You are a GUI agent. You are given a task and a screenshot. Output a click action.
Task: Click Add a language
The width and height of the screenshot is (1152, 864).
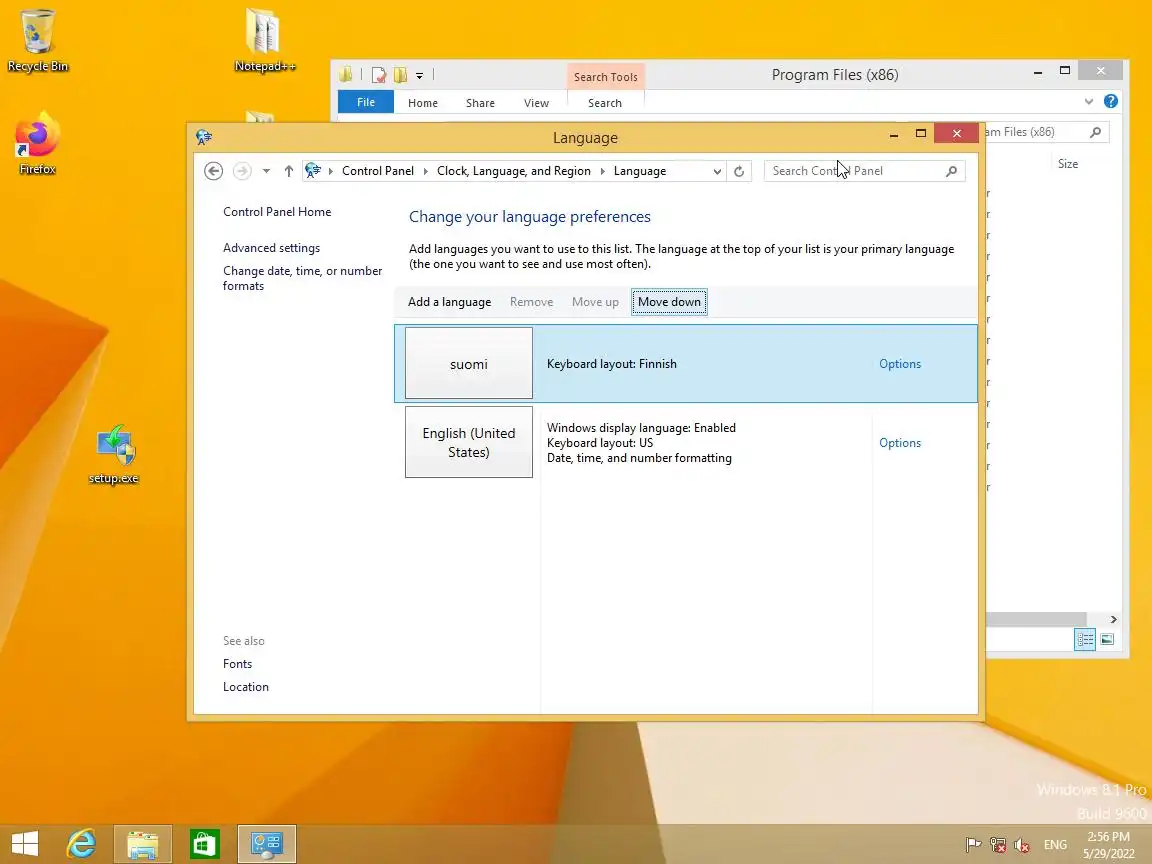click(x=449, y=302)
